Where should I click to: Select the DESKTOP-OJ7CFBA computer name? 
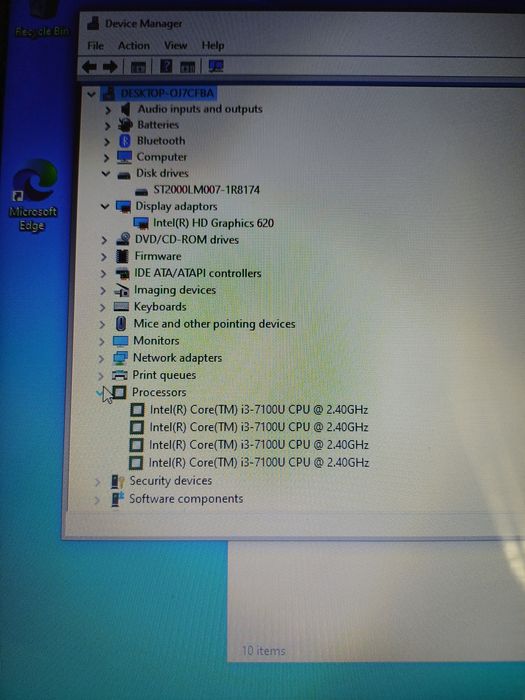[167, 93]
